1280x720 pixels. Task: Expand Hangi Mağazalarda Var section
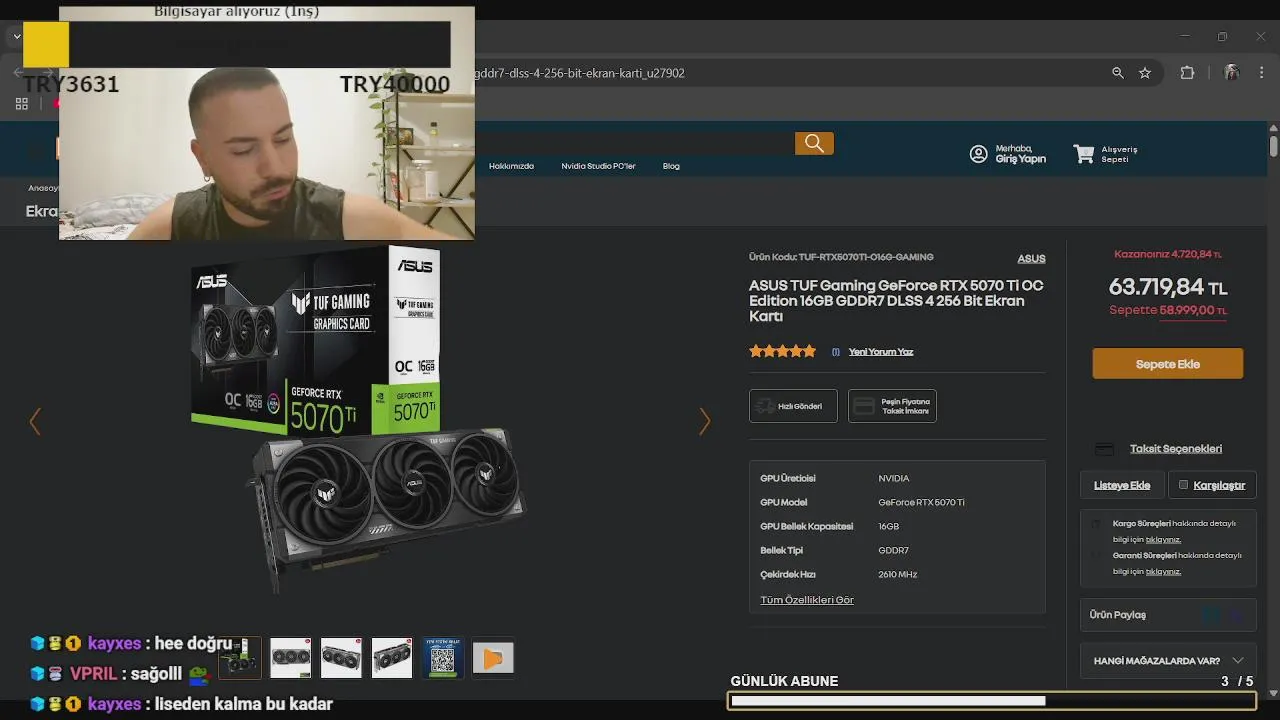pyautogui.click(x=1168, y=661)
